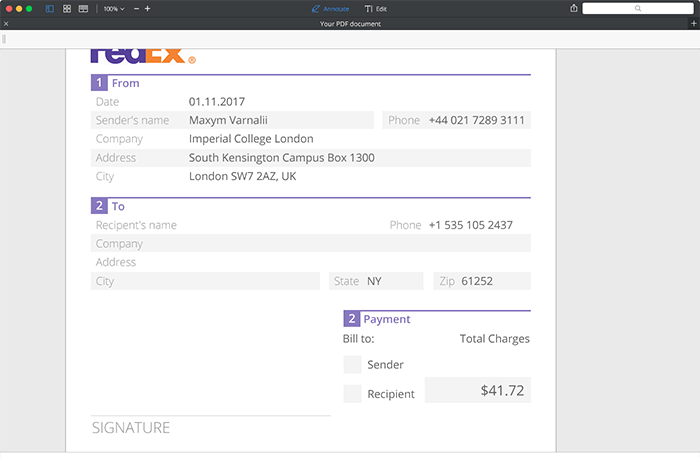The height and width of the screenshot is (460, 700).
Task: Activate the Annotate mode
Action: (x=330, y=9)
